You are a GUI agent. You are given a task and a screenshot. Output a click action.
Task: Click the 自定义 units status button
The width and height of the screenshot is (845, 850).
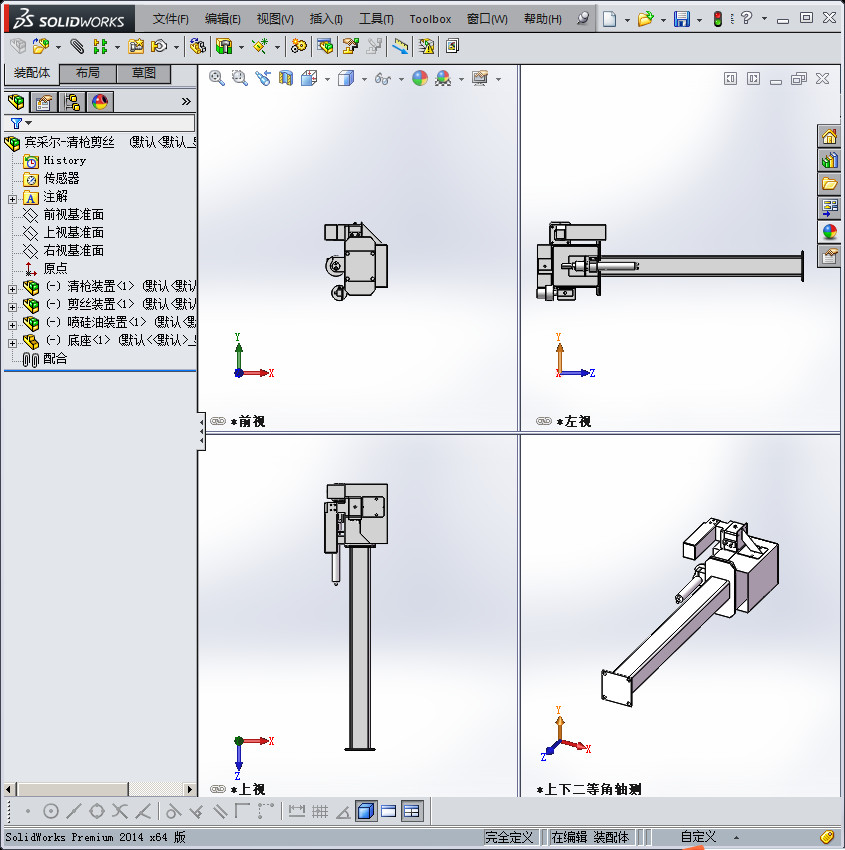(x=698, y=837)
